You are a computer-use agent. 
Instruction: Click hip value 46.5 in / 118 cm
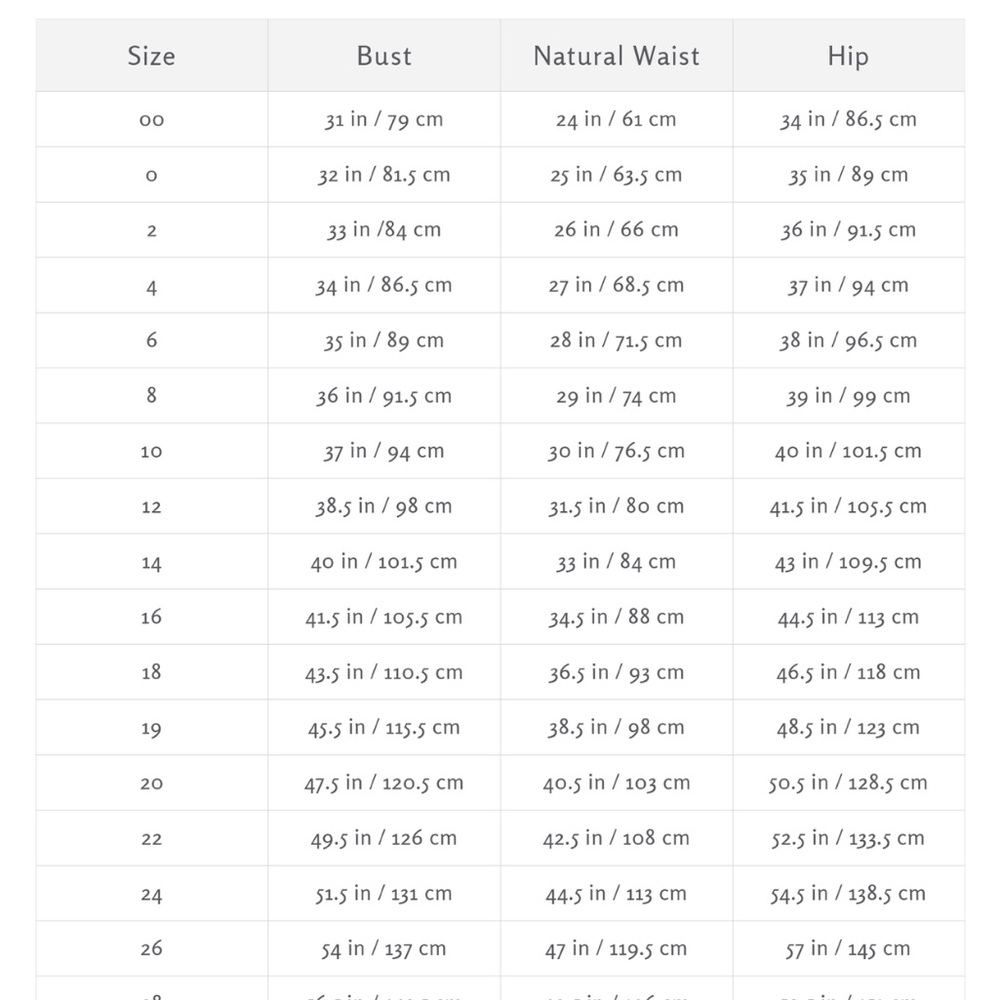[x=848, y=672]
